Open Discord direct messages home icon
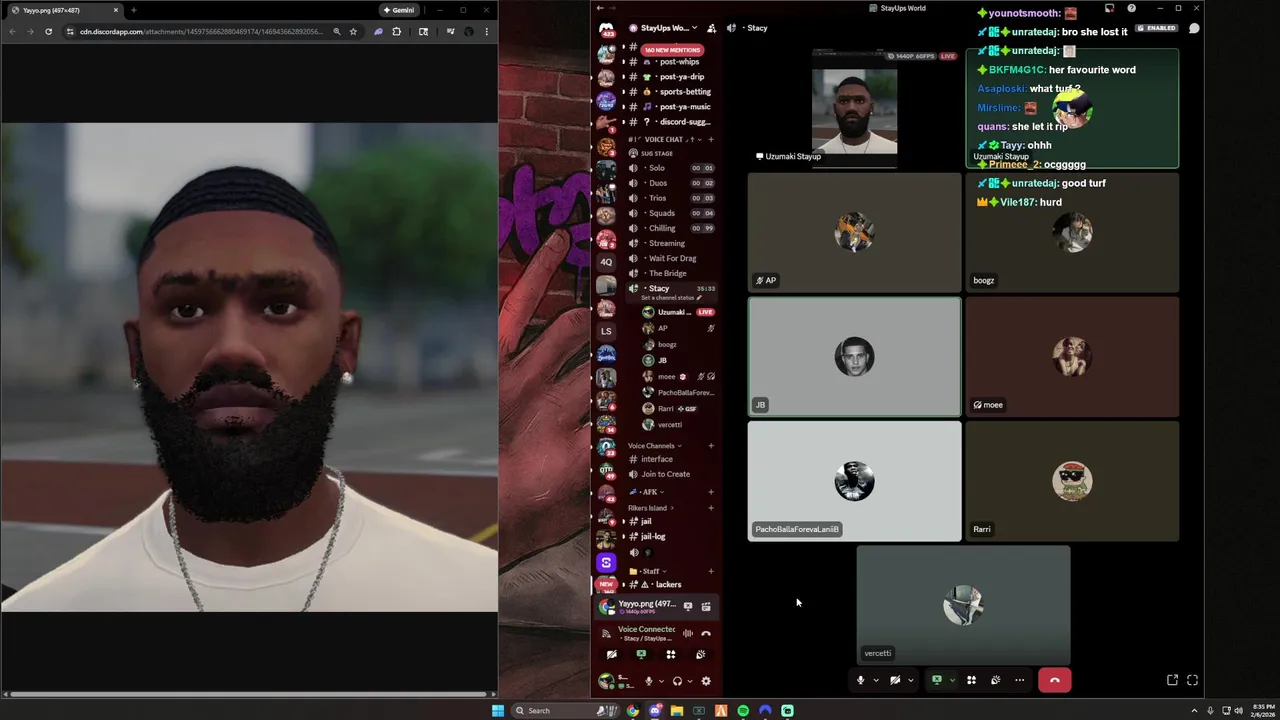This screenshot has width=1280, height=720. [606, 28]
